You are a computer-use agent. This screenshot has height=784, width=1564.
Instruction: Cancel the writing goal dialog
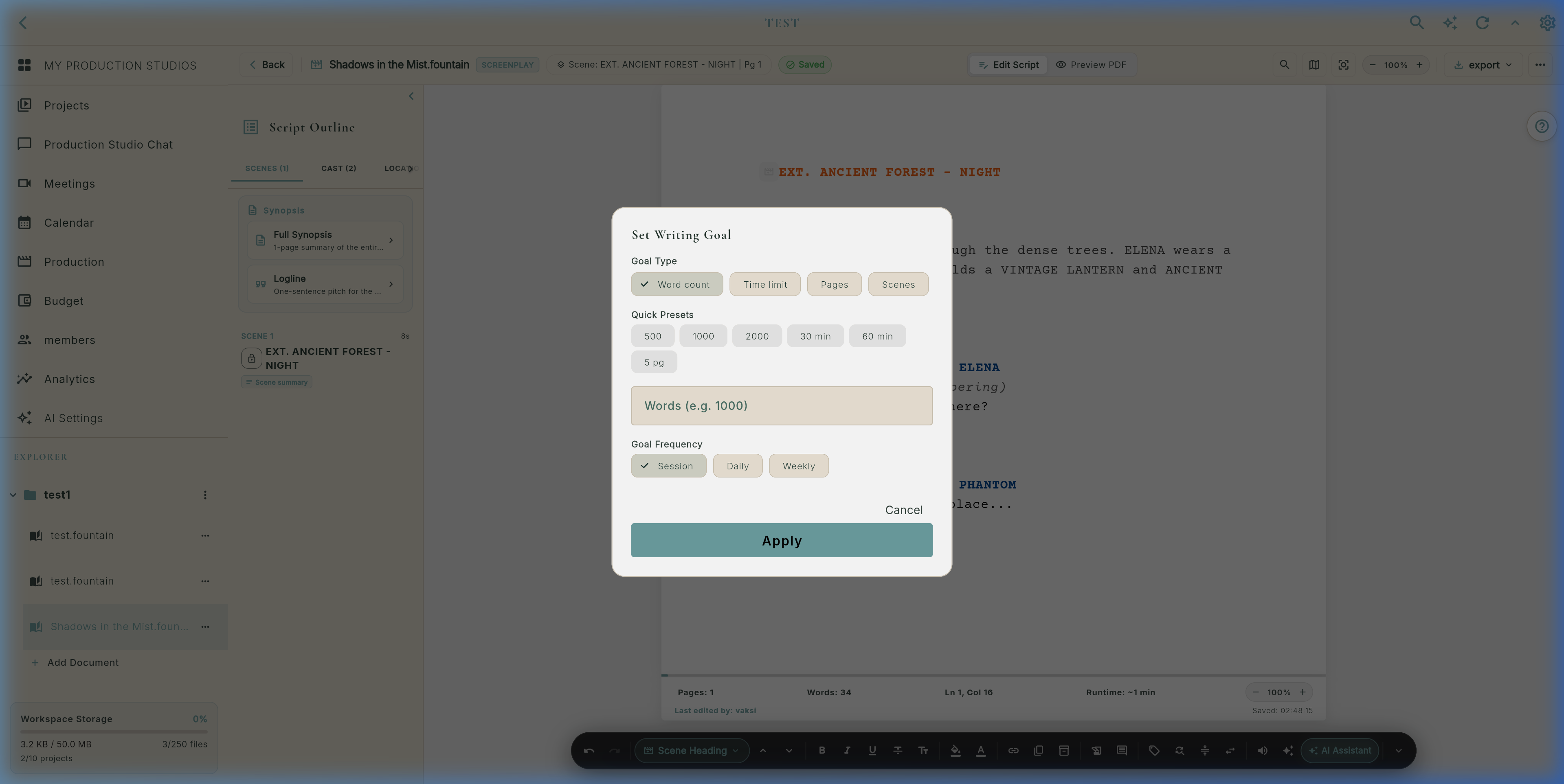(903, 510)
